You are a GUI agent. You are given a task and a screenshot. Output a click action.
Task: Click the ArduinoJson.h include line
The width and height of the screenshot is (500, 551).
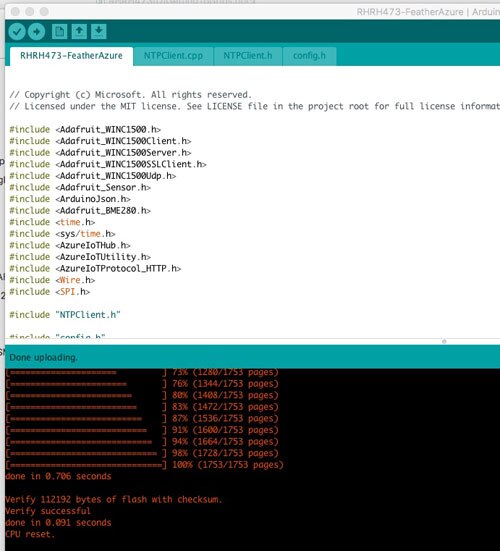click(x=70, y=199)
